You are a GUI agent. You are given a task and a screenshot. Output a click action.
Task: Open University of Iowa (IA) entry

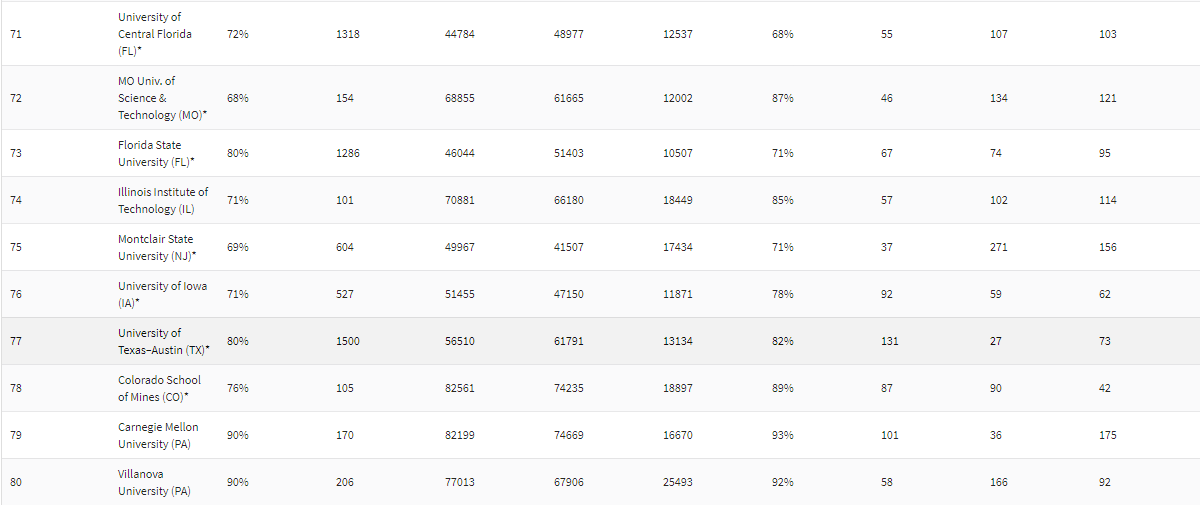163,294
